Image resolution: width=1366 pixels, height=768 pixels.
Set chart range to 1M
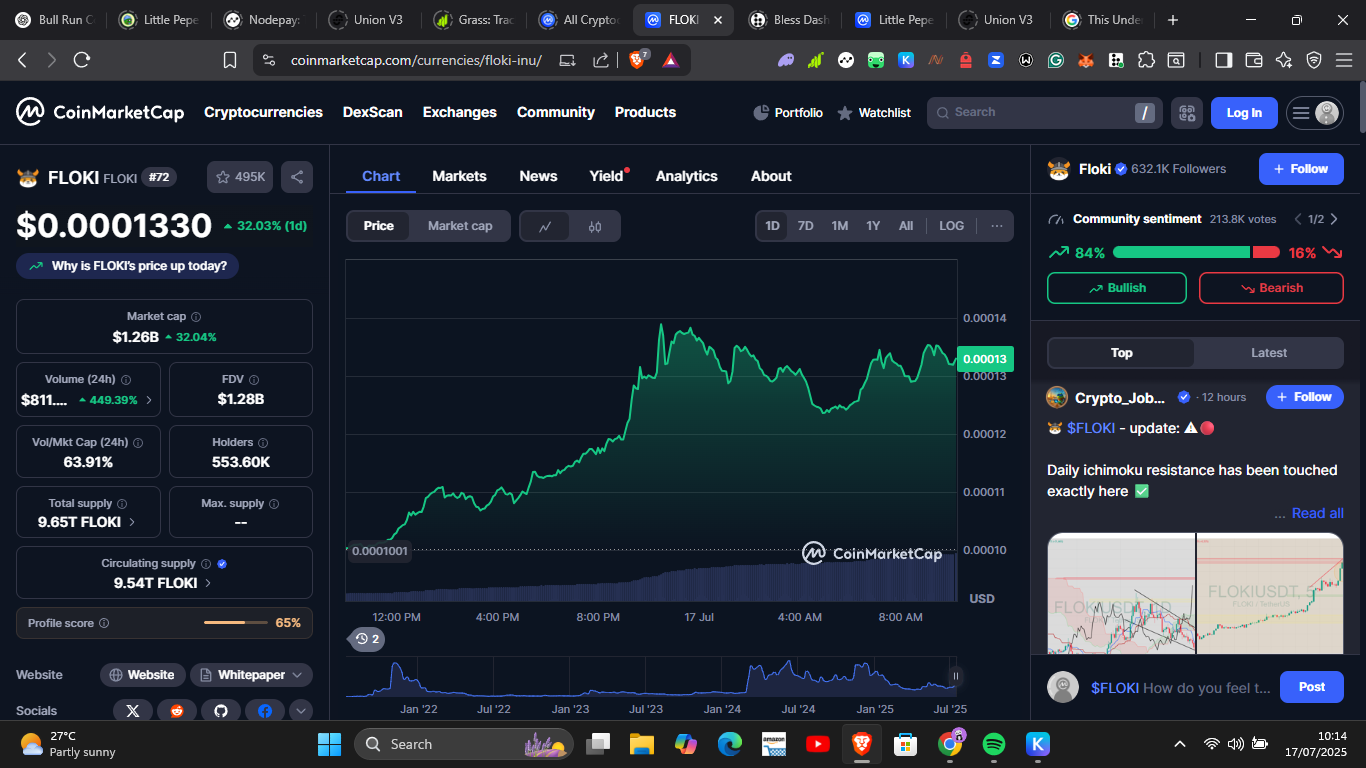(x=840, y=226)
